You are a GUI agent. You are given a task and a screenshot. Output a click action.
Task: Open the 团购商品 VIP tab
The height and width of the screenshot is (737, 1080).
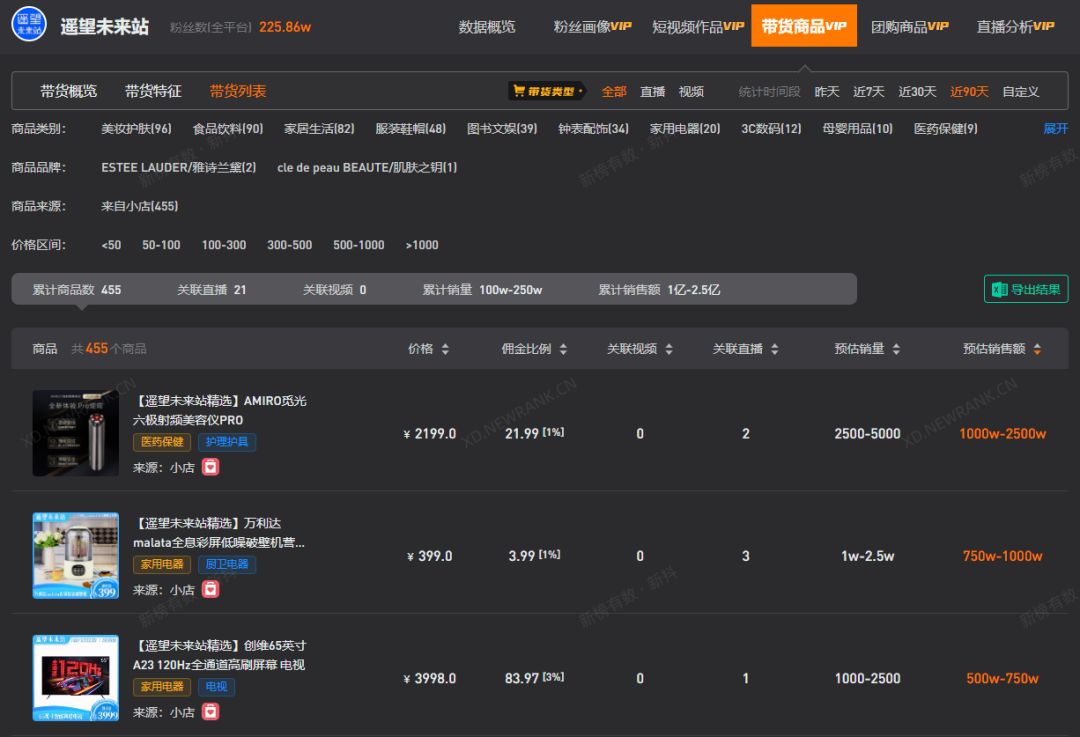[909, 27]
